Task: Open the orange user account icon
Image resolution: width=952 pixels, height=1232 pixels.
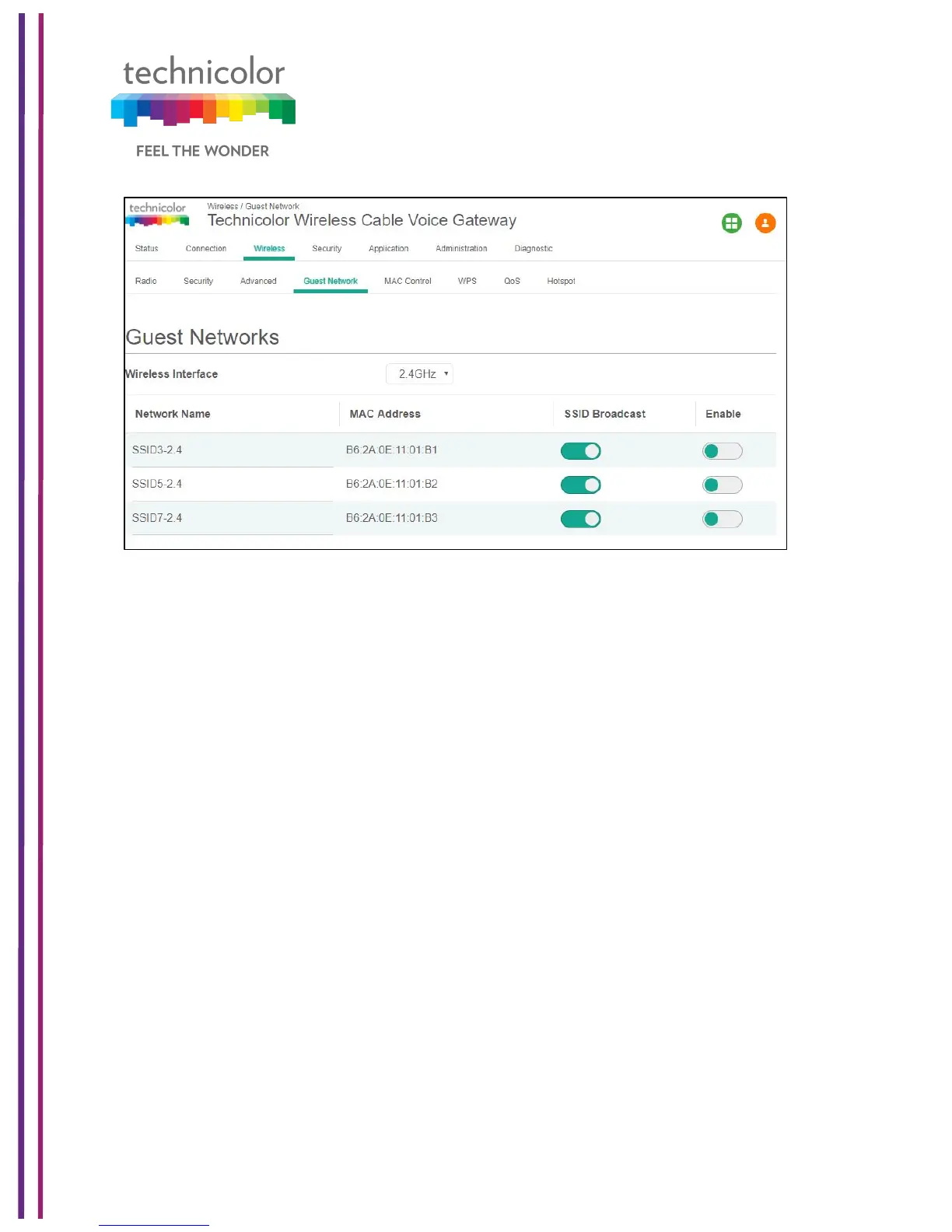Action: 765,223
